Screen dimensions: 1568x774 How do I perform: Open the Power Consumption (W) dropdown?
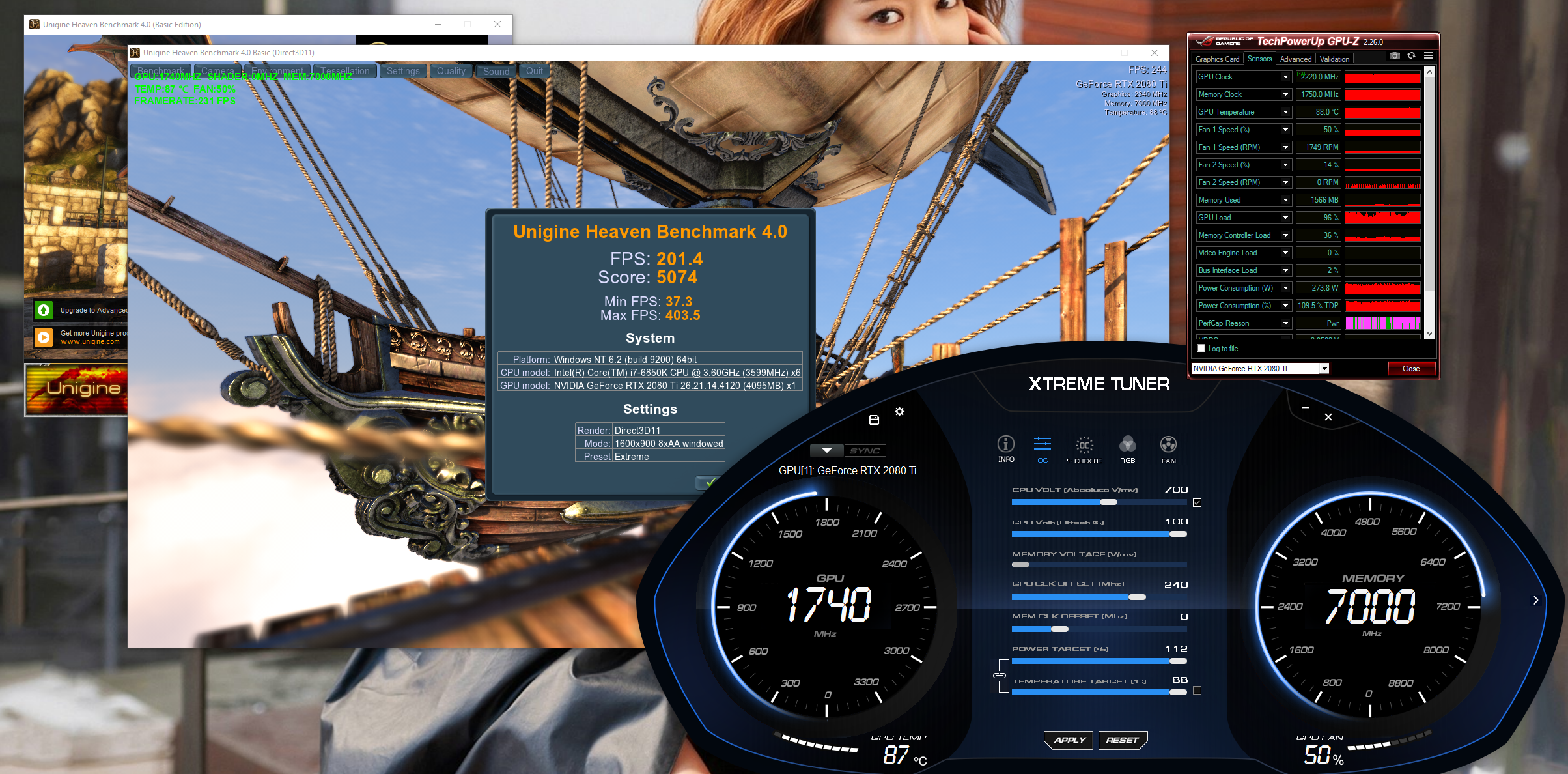pos(1285,288)
